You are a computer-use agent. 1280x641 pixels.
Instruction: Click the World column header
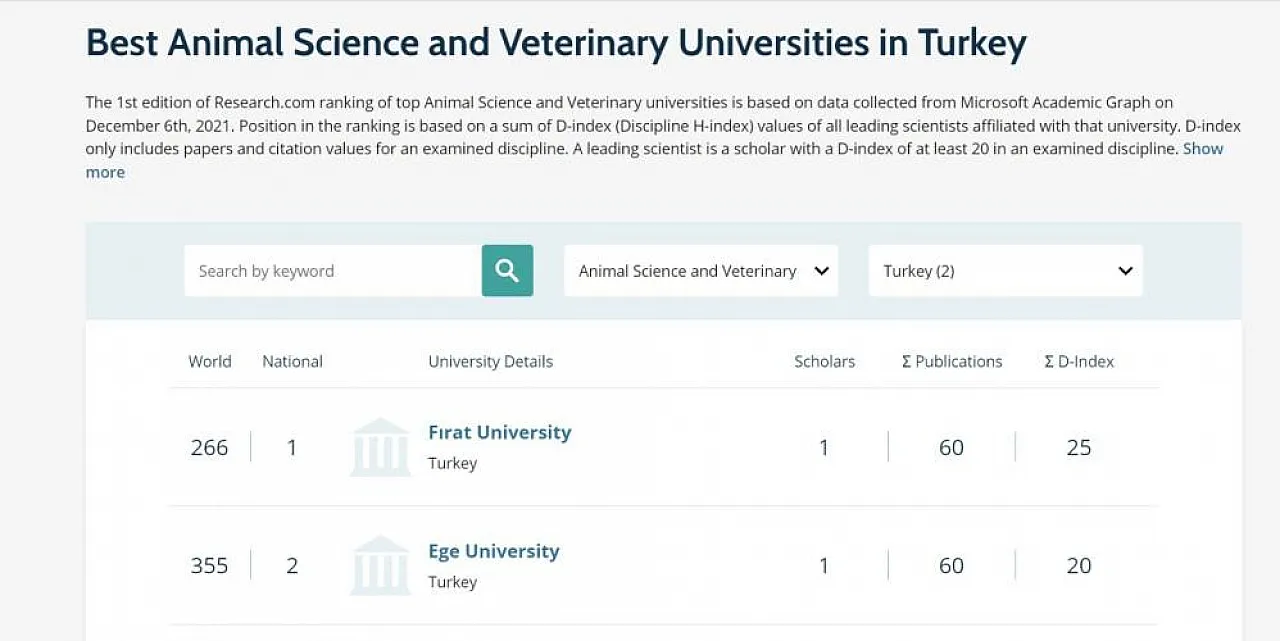point(210,362)
